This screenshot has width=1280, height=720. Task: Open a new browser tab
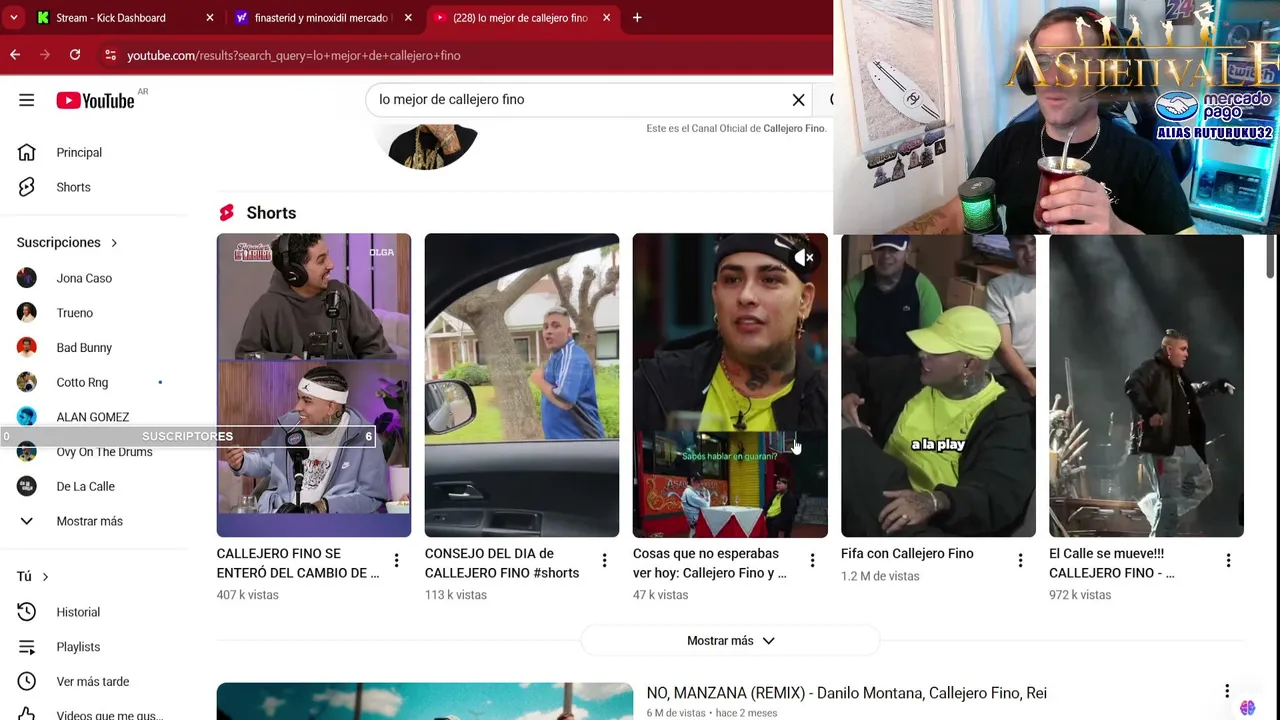click(637, 18)
